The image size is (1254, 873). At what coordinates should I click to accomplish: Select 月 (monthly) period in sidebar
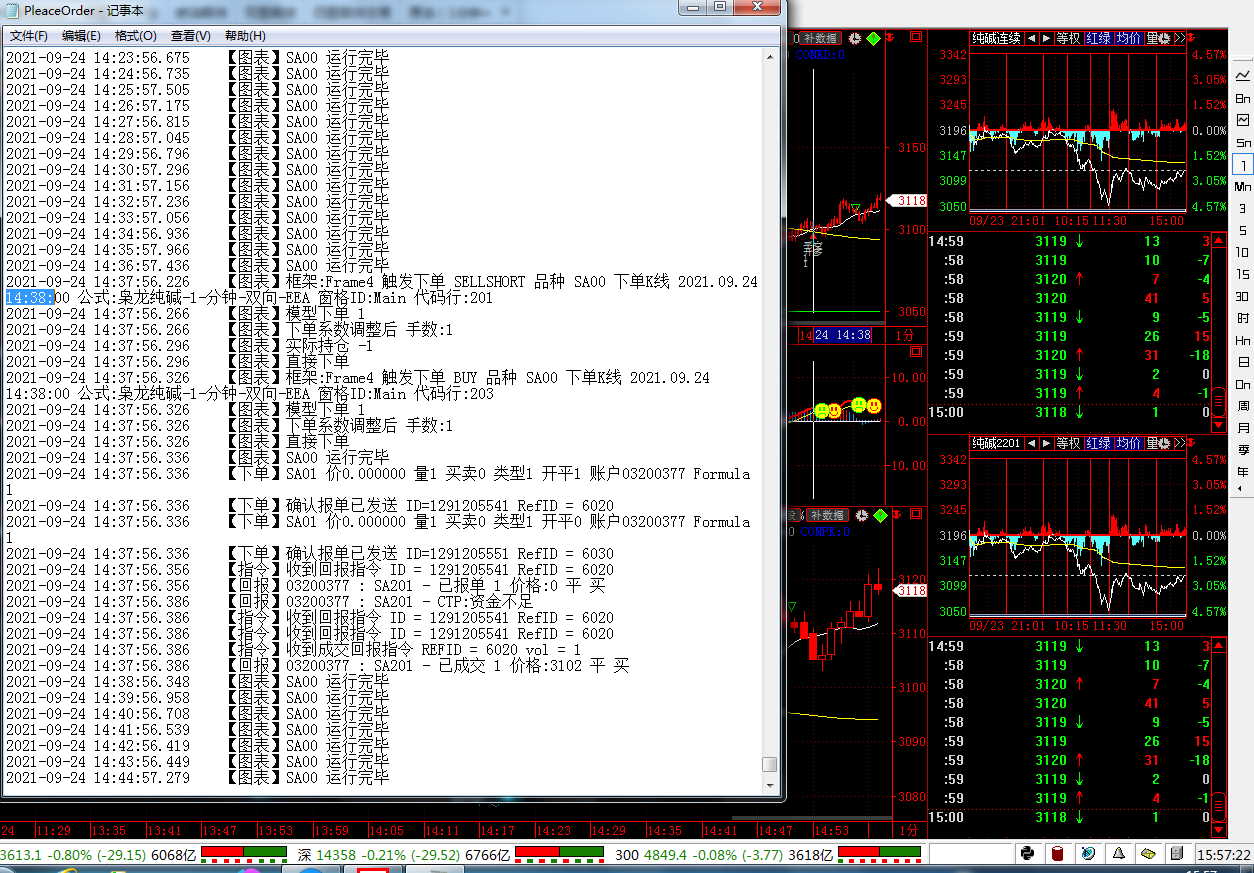tap(1243, 427)
